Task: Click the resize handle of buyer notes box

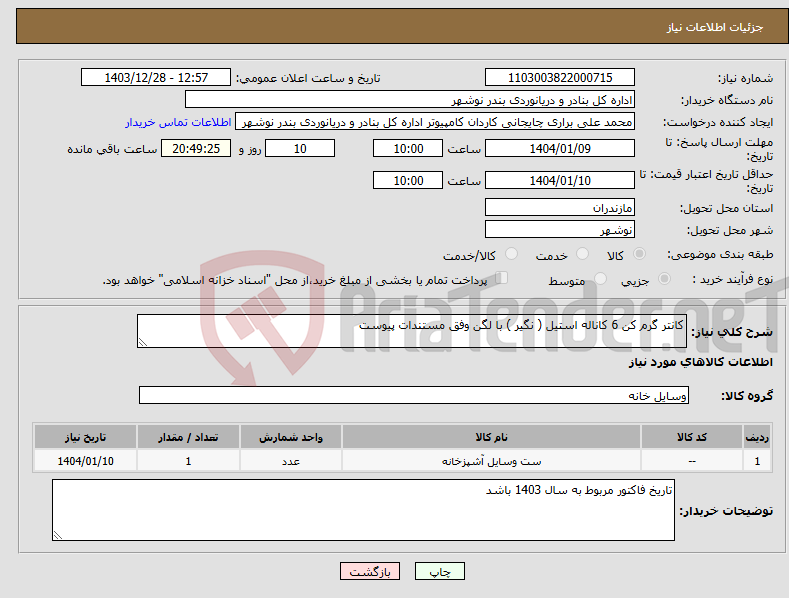Action: 58,535
